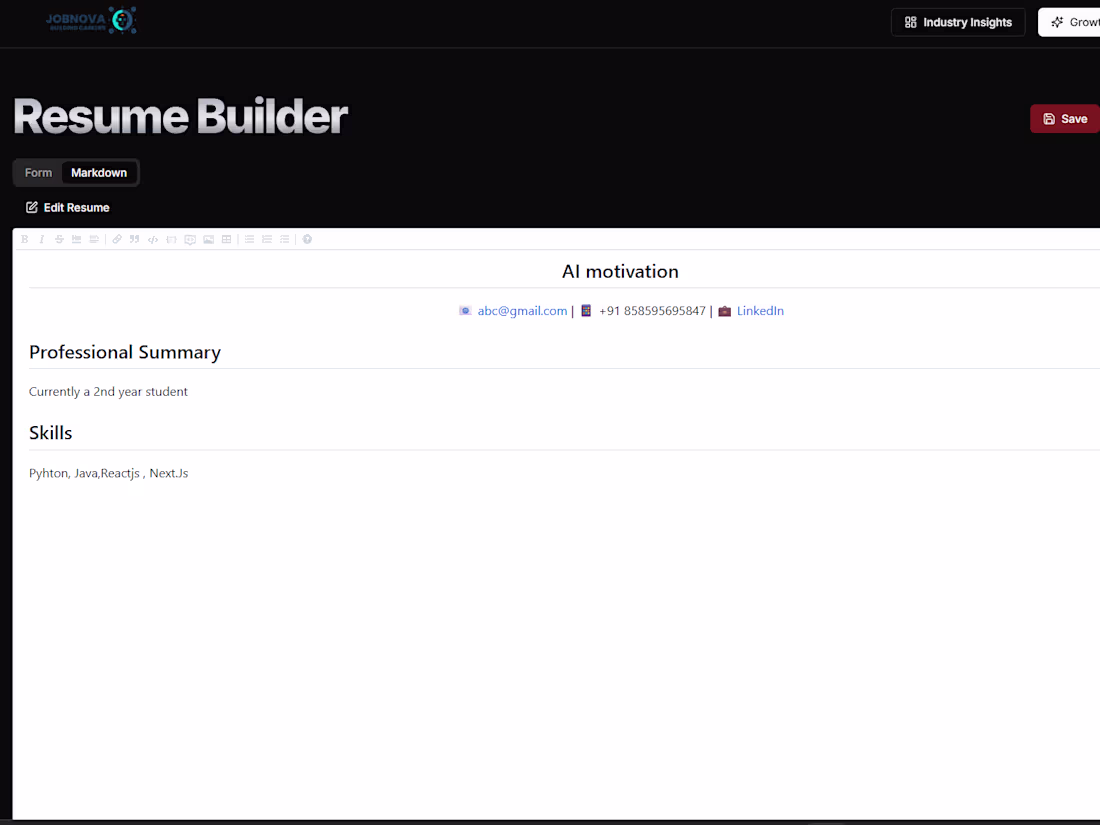Apply italic formatting in markdown toolbar
The width and height of the screenshot is (1100, 825).
click(41, 239)
